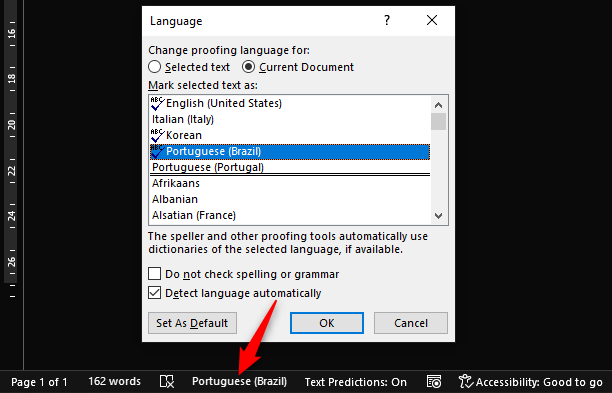
Task: Click Set As Default button
Action: 192,323
